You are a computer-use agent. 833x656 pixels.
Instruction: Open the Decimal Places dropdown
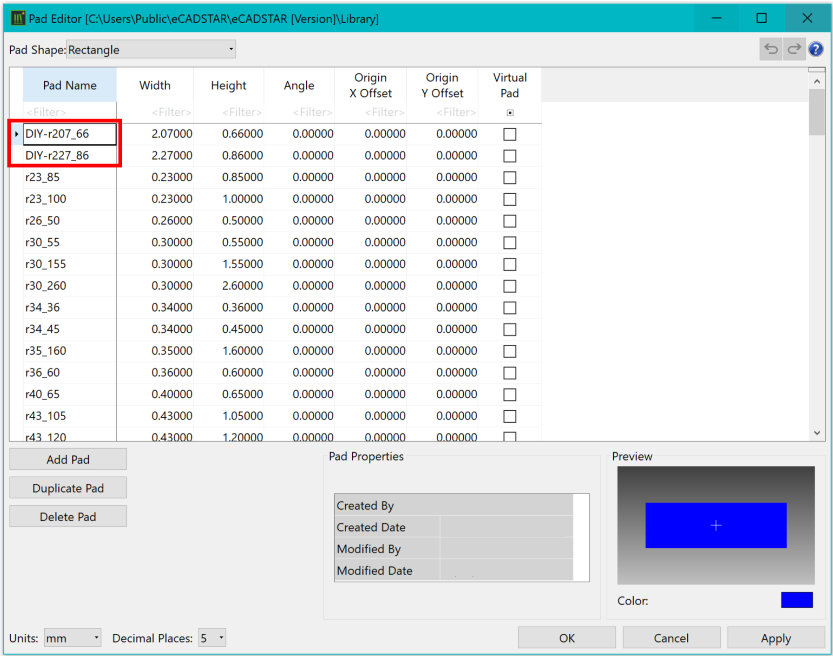[212, 638]
